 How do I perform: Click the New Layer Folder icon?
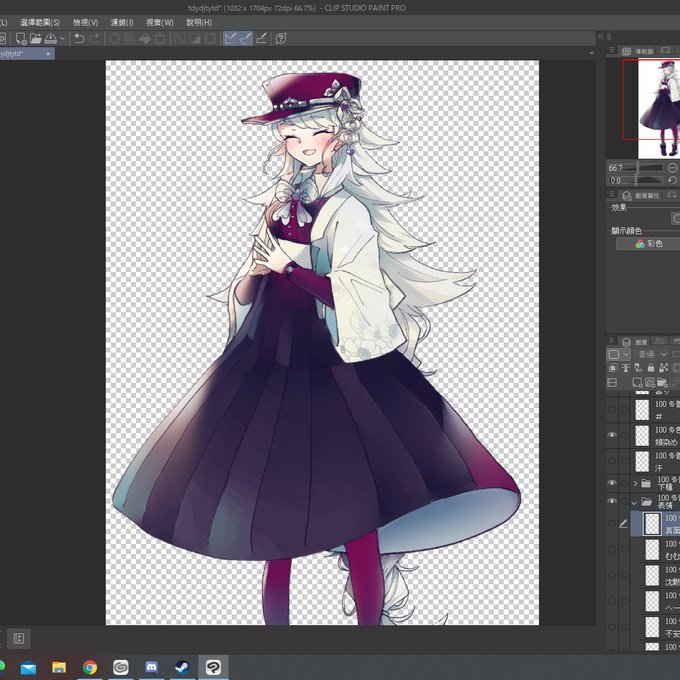662,382
